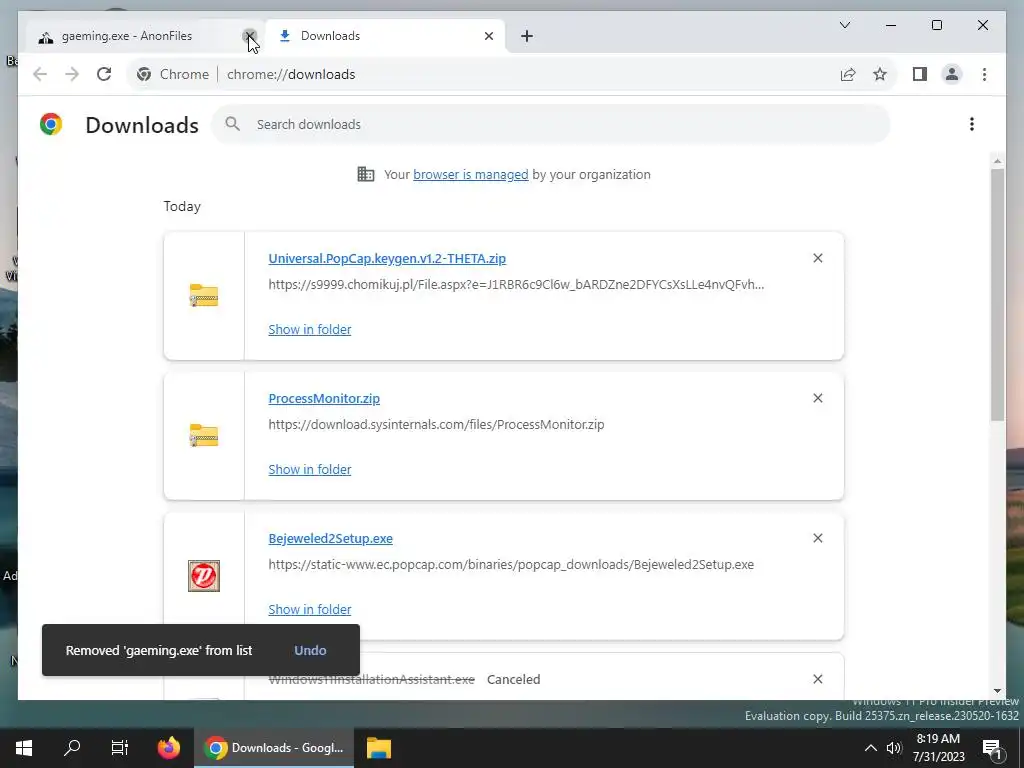
Task: Click the scrollbar up arrow
Action: [997, 161]
